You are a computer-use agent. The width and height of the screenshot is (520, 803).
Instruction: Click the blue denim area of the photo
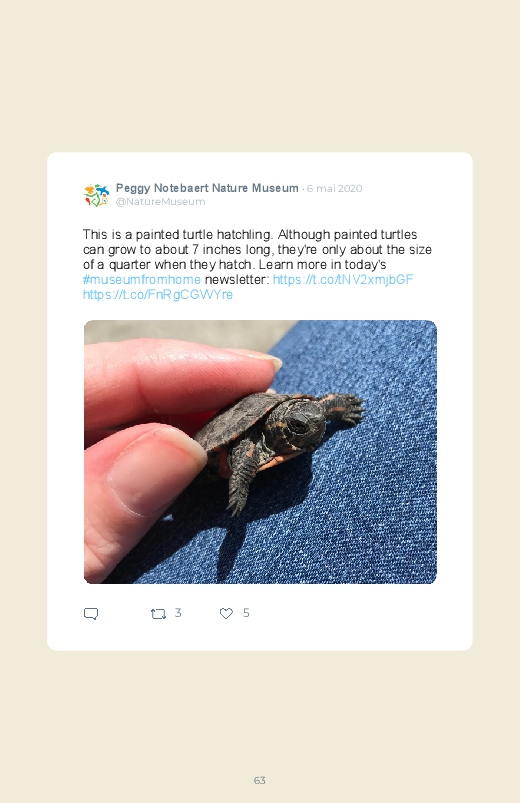click(x=359, y=512)
